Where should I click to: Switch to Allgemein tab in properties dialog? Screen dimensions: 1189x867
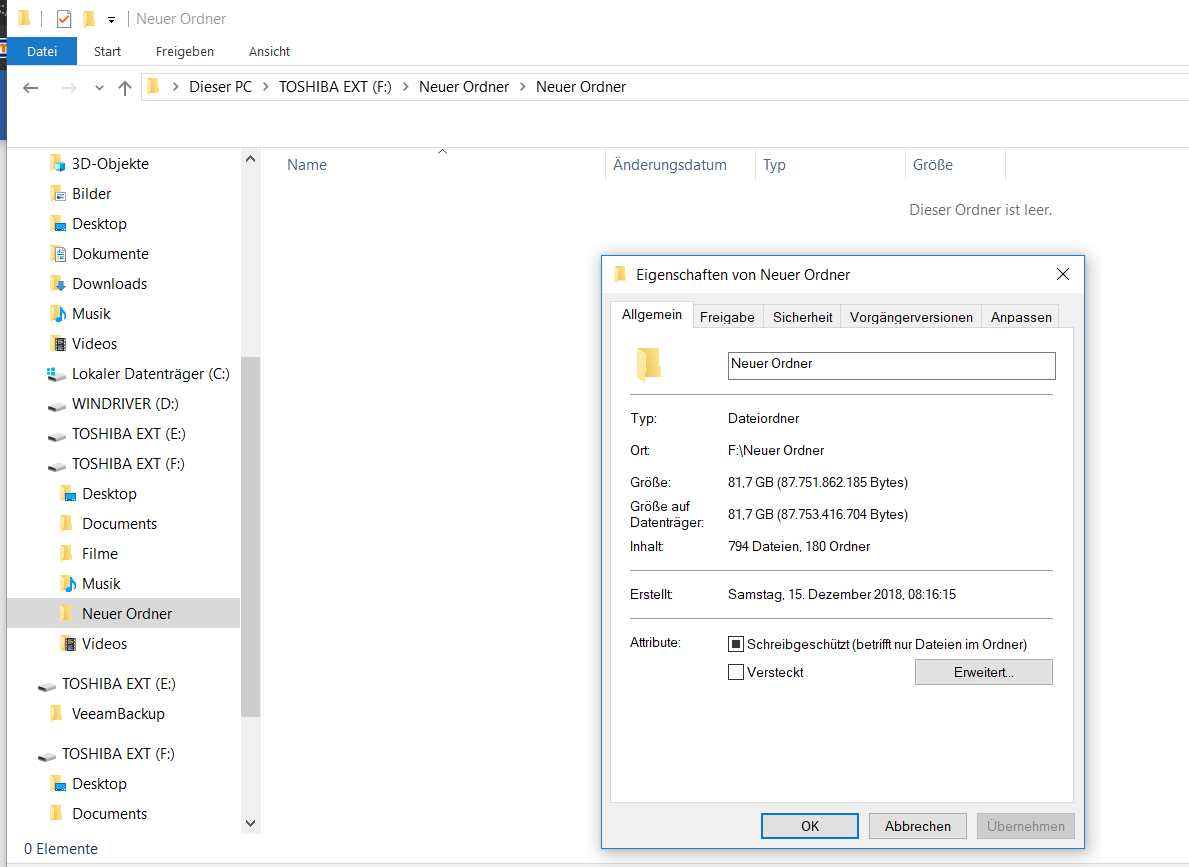coord(651,315)
